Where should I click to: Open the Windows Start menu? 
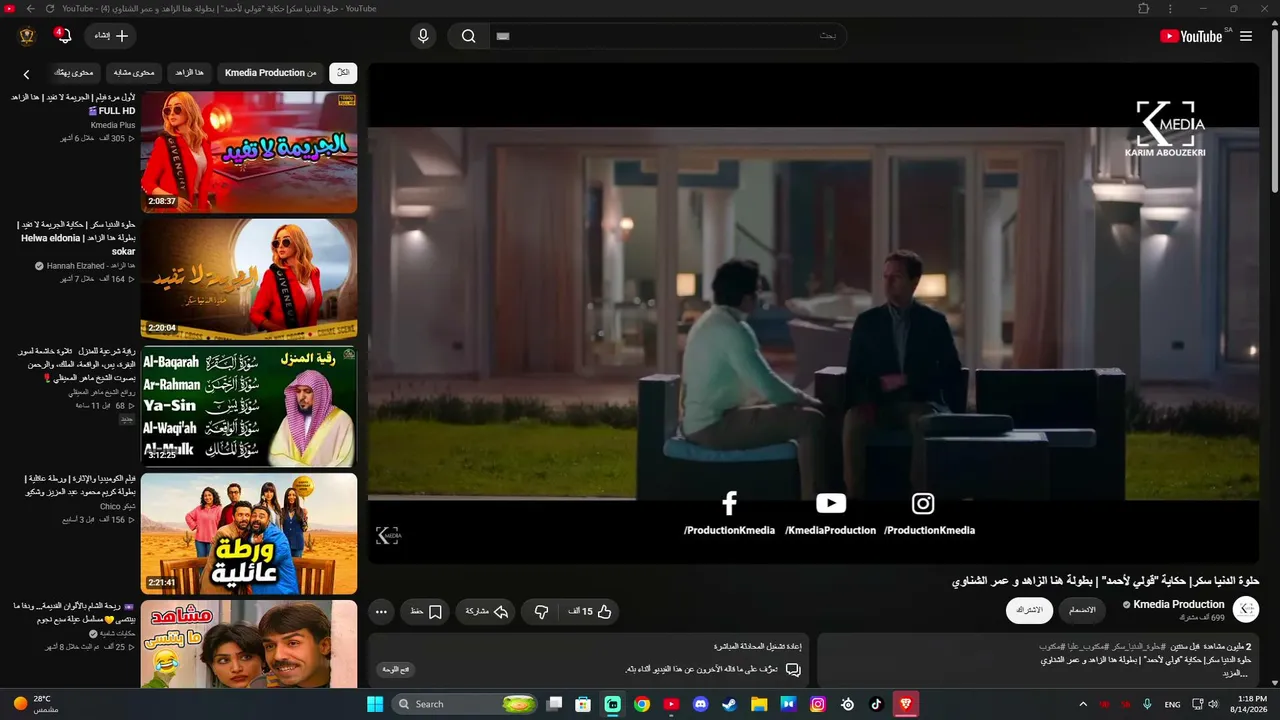(x=375, y=704)
